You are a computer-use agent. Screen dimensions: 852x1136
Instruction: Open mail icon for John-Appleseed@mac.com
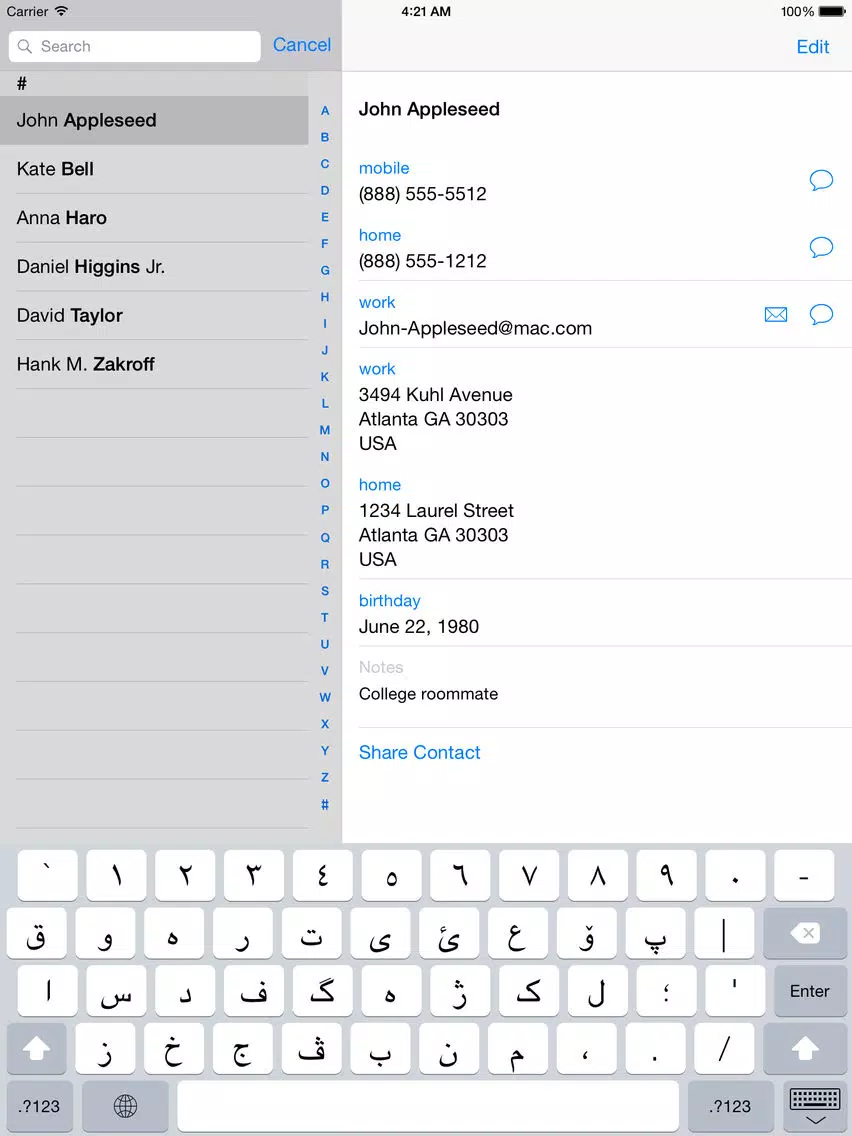tap(775, 314)
